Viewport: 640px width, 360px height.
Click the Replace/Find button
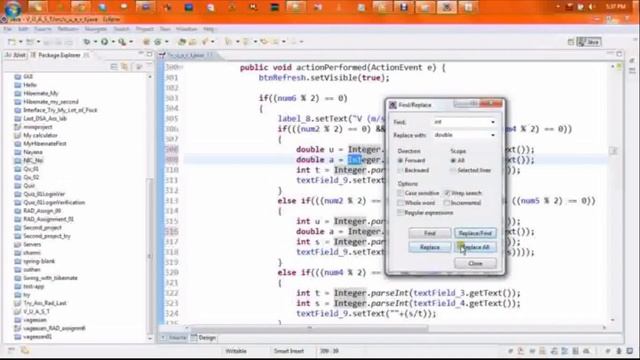point(475,233)
